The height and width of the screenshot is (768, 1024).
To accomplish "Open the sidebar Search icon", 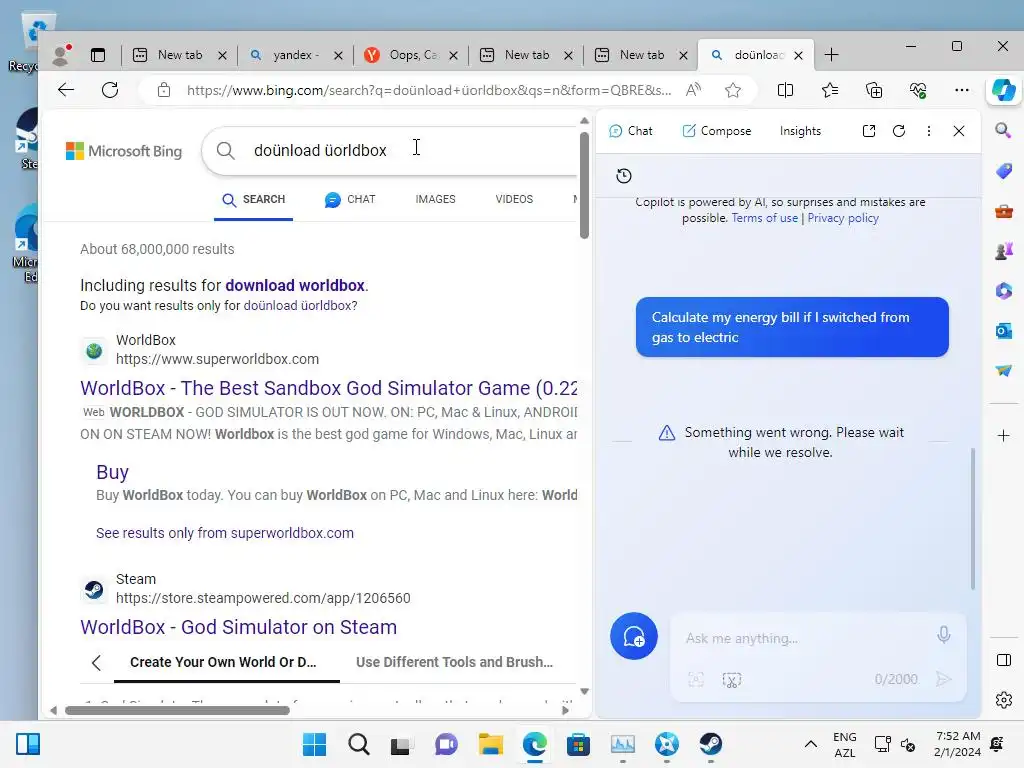I will [x=1003, y=131].
